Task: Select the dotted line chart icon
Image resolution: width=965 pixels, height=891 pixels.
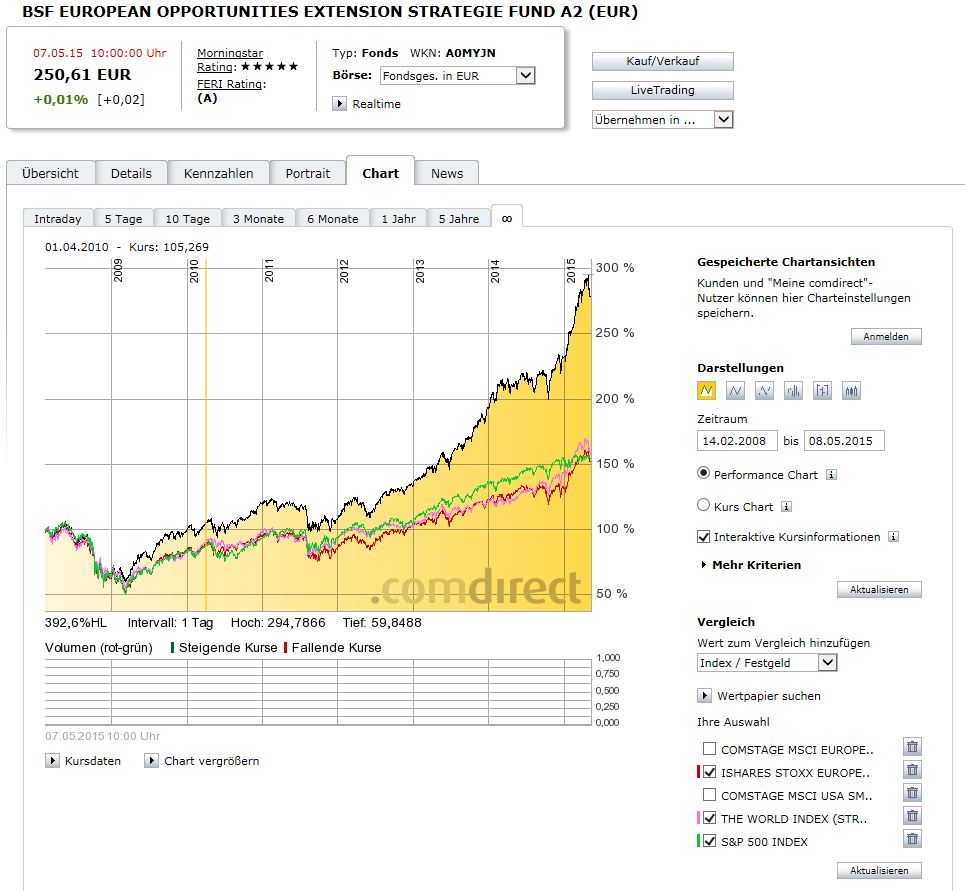Action: point(765,390)
